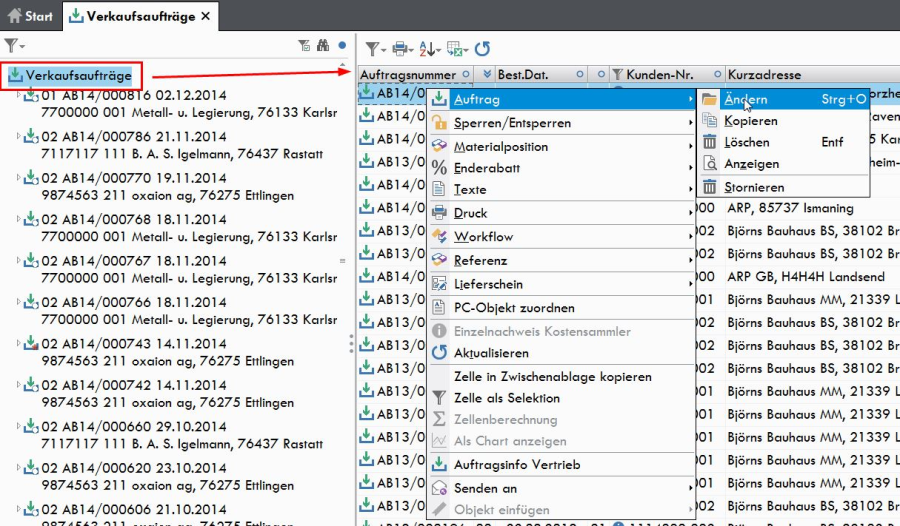Select tree item 02 AB14/000742 14.11.2014
The height and width of the screenshot is (526, 900).
pyautogui.click(x=133, y=385)
